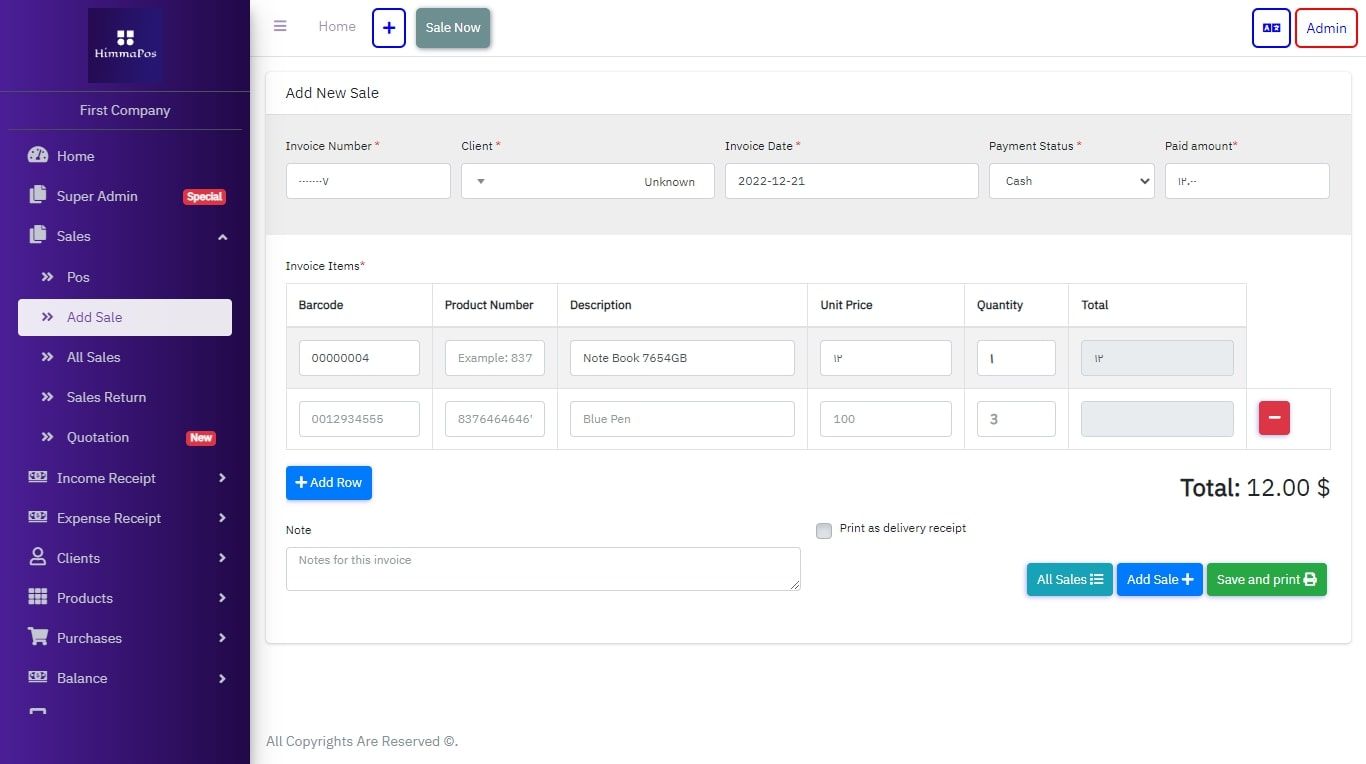Open All Sales in sidebar
Screen dimensions: 1366x764
93,357
